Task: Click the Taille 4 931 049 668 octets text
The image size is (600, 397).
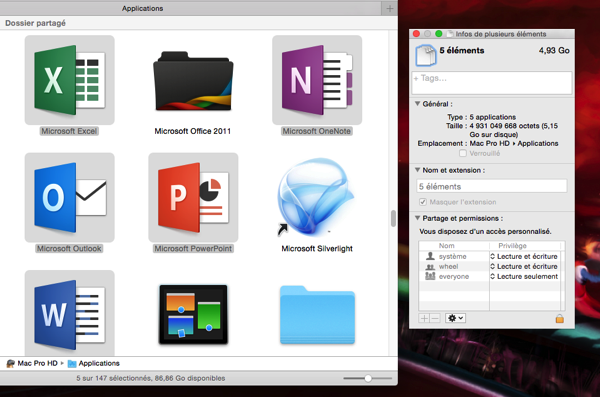Action: click(502, 130)
